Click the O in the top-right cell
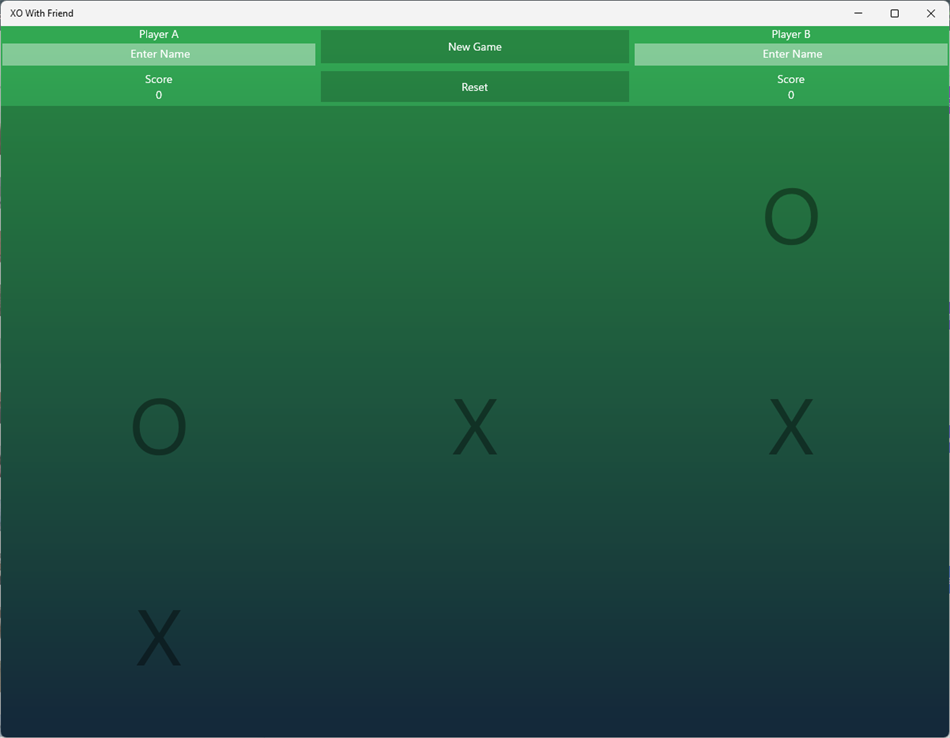950x738 pixels. point(791,216)
